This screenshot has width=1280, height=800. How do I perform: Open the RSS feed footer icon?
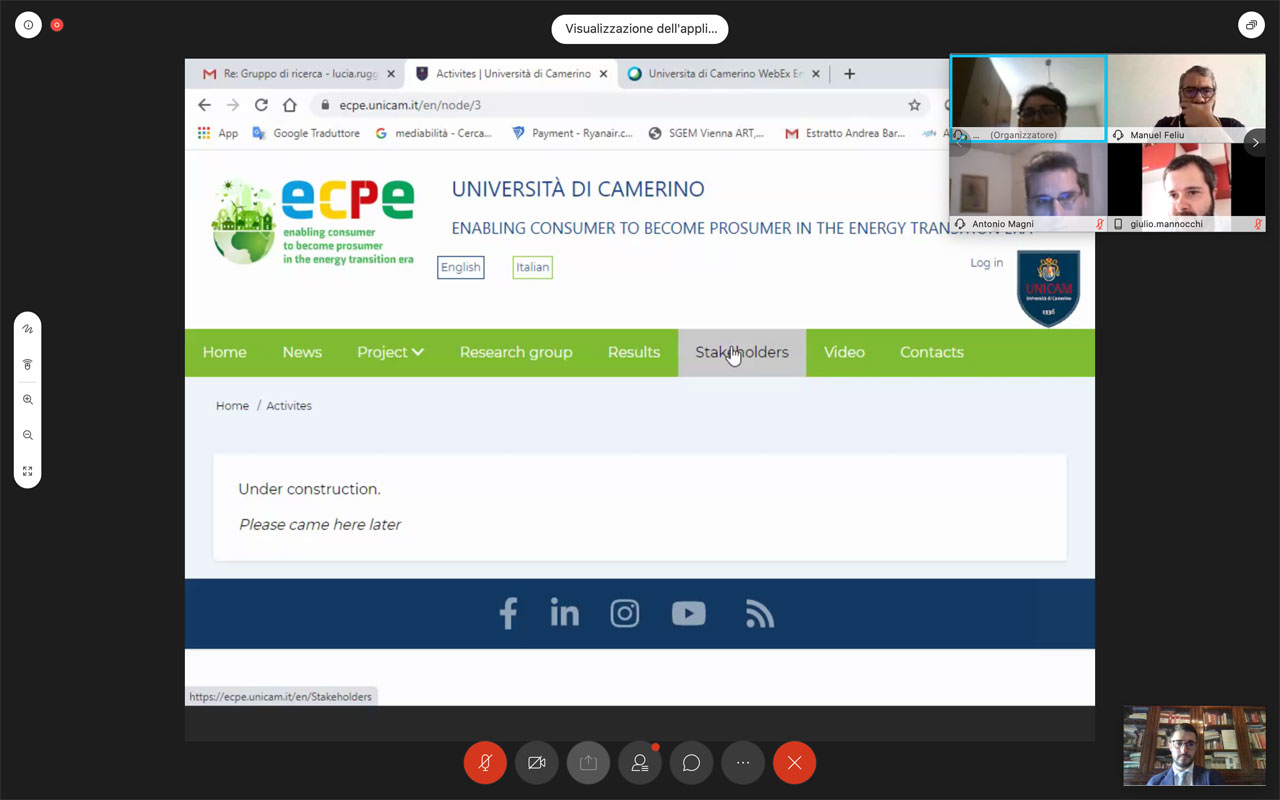(x=760, y=613)
